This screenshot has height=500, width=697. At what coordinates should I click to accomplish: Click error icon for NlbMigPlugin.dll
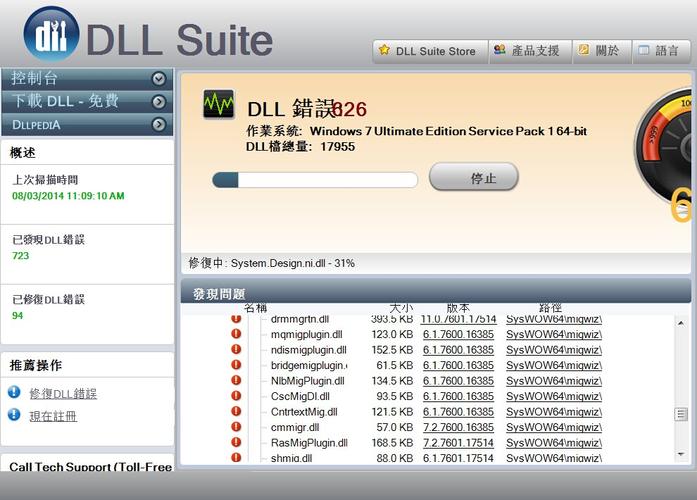click(x=236, y=380)
